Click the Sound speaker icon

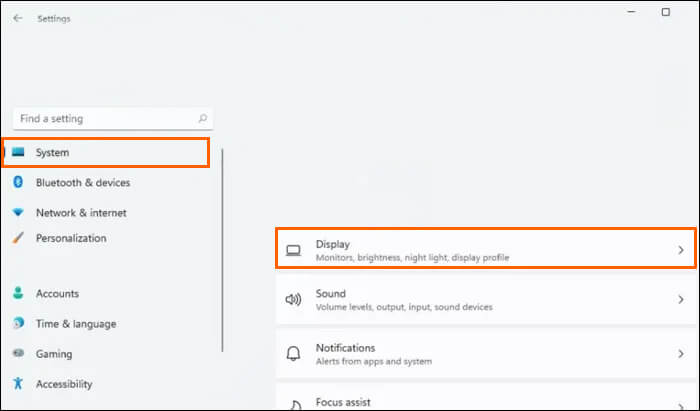pos(293,299)
